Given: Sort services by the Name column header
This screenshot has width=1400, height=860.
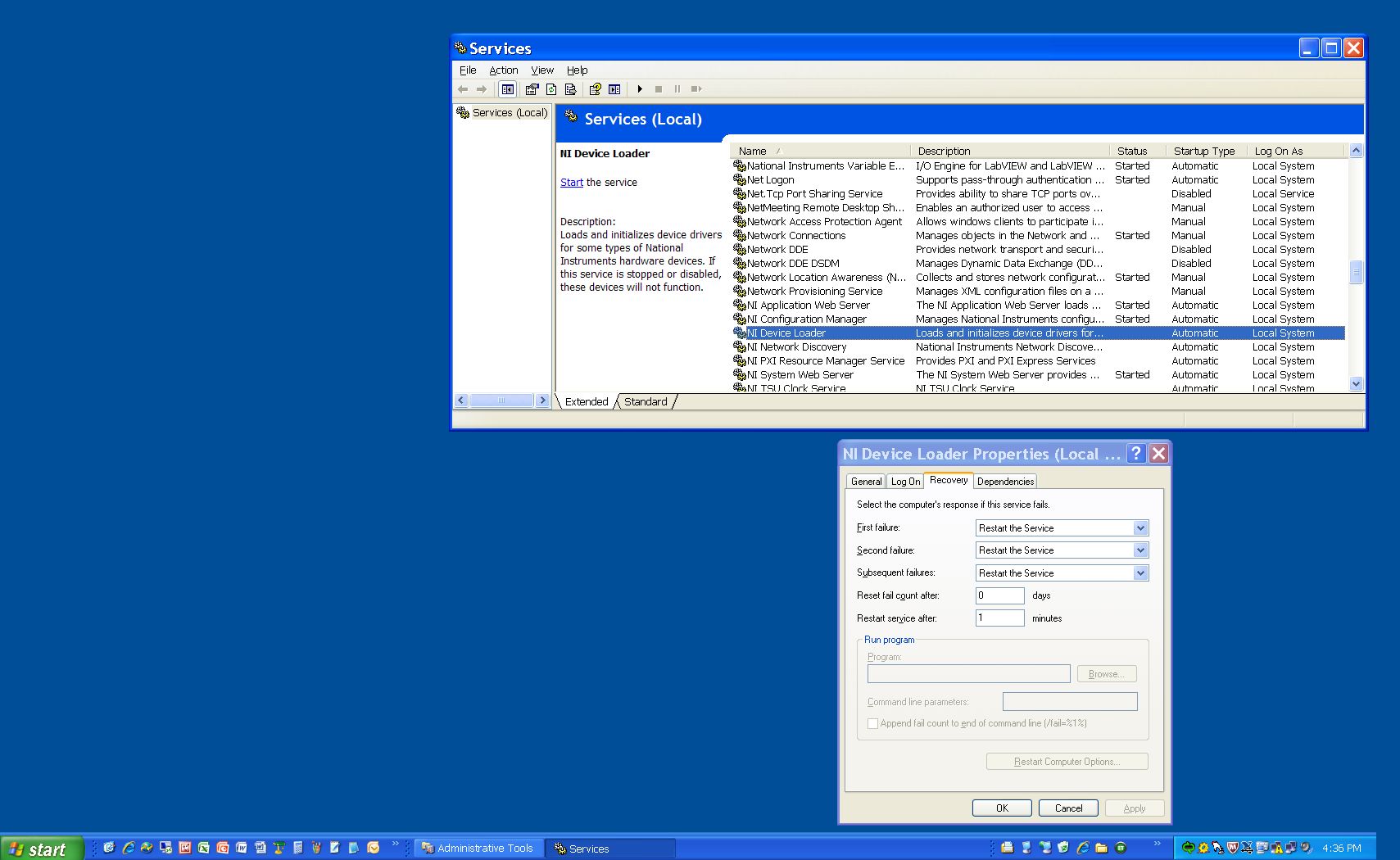Looking at the screenshot, I should 820,151.
